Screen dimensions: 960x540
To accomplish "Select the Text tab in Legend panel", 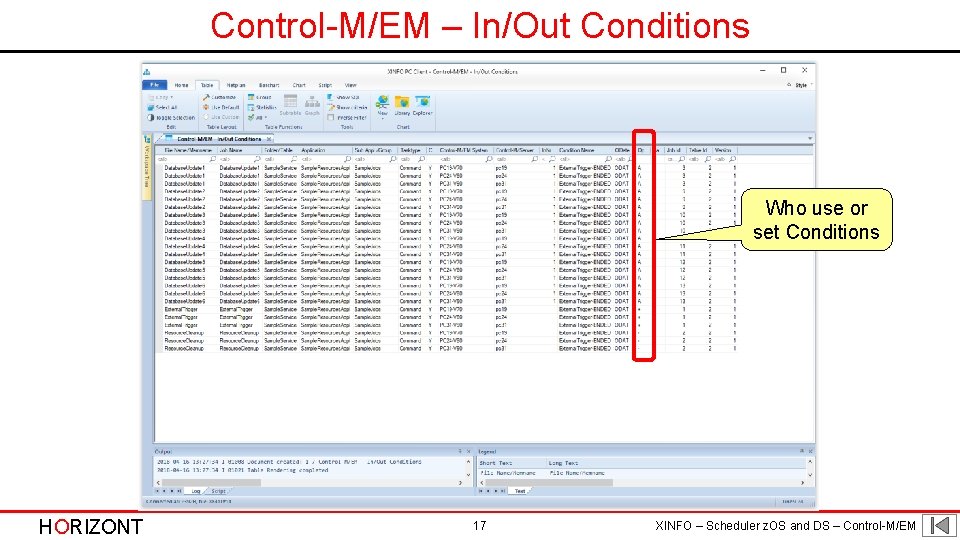I will pyautogui.click(x=520, y=491).
